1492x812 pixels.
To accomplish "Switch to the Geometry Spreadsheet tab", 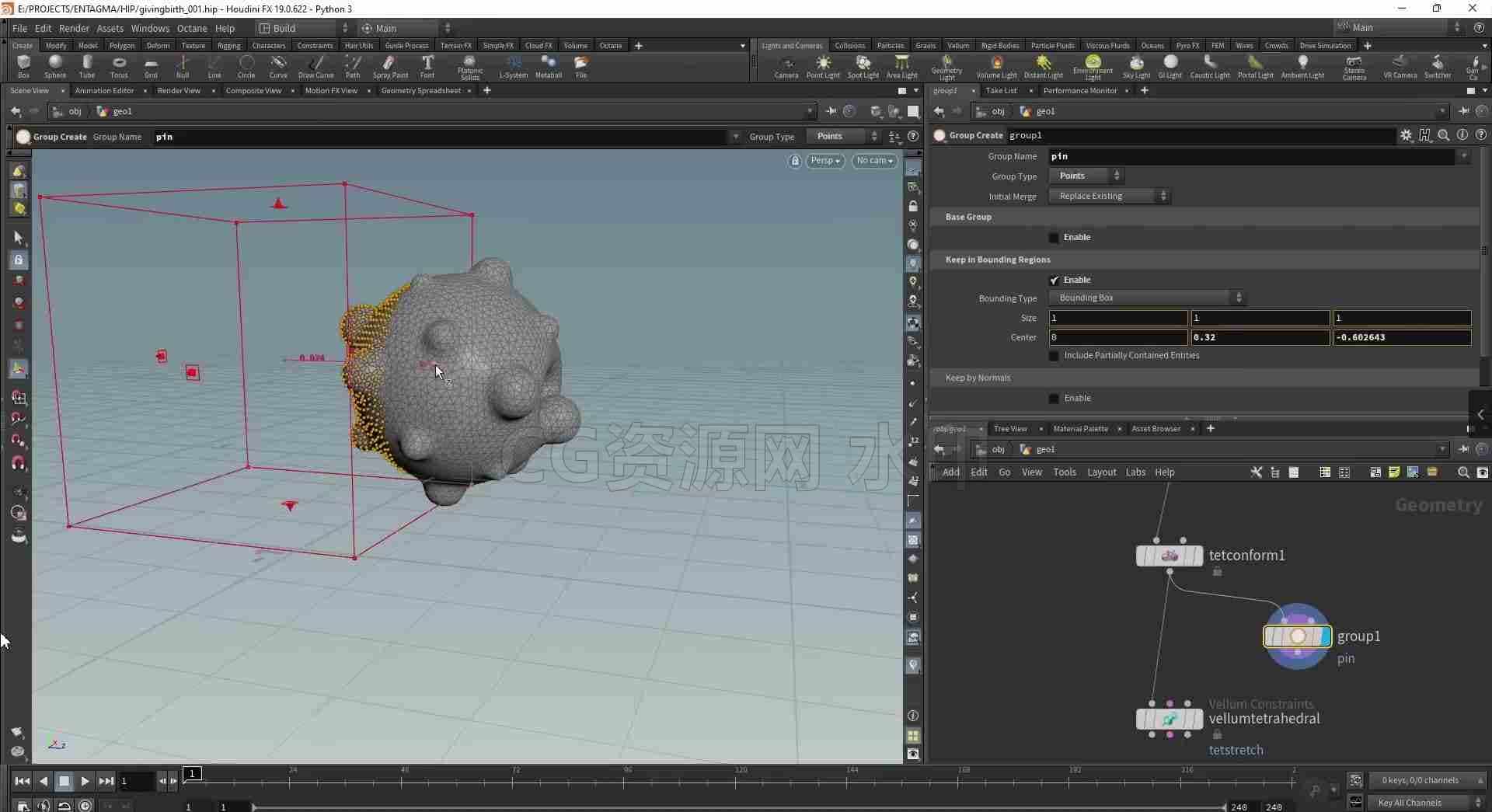I will click(420, 91).
